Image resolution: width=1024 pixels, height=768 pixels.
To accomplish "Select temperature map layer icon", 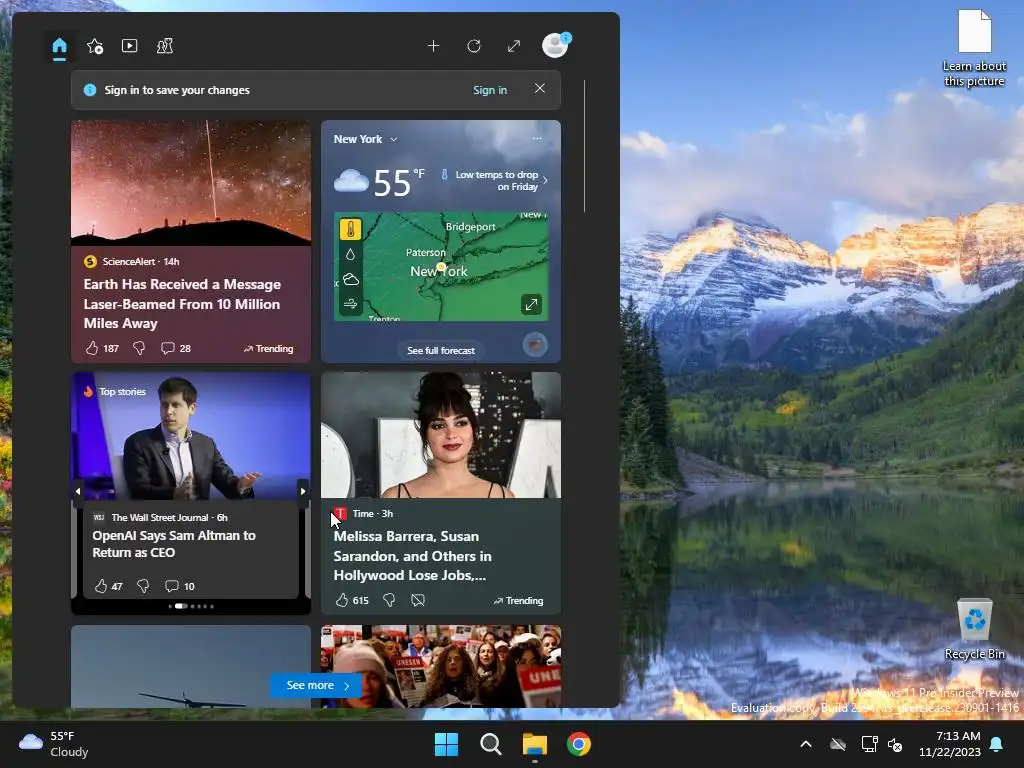I will 351,229.
